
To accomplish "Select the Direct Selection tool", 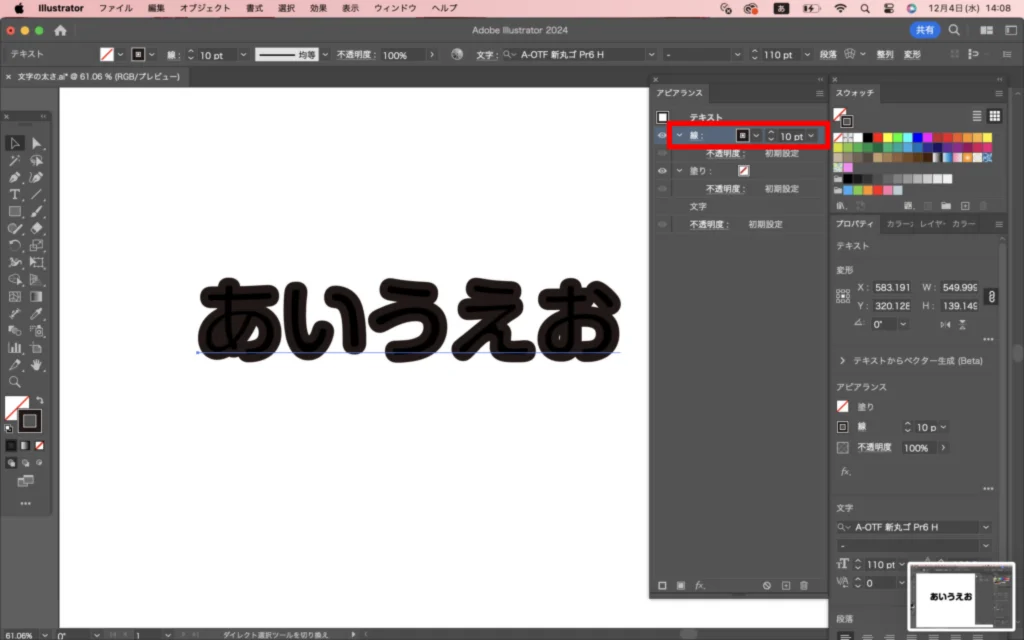I will (37, 144).
